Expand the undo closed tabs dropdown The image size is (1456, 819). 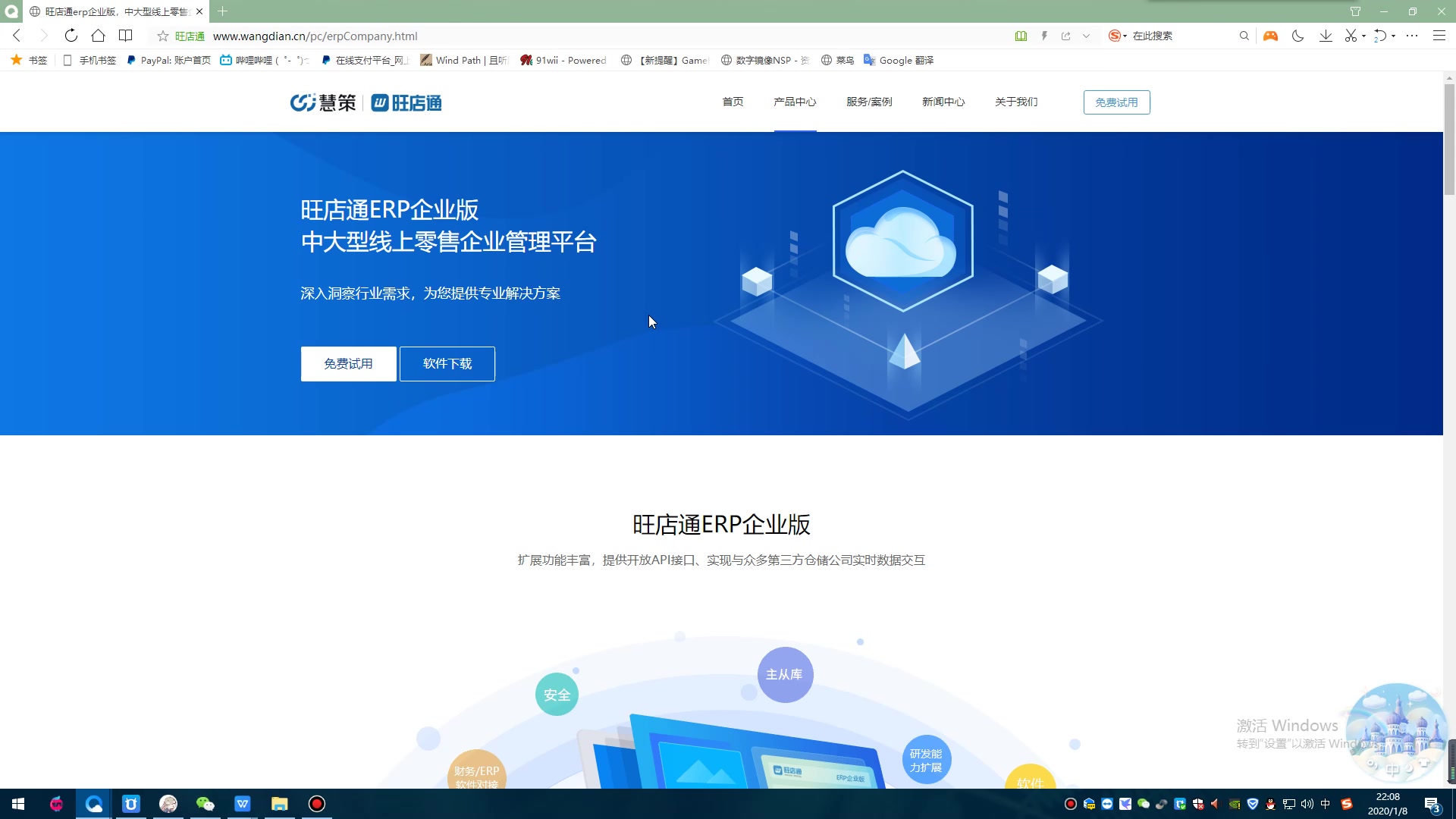click(x=1393, y=36)
